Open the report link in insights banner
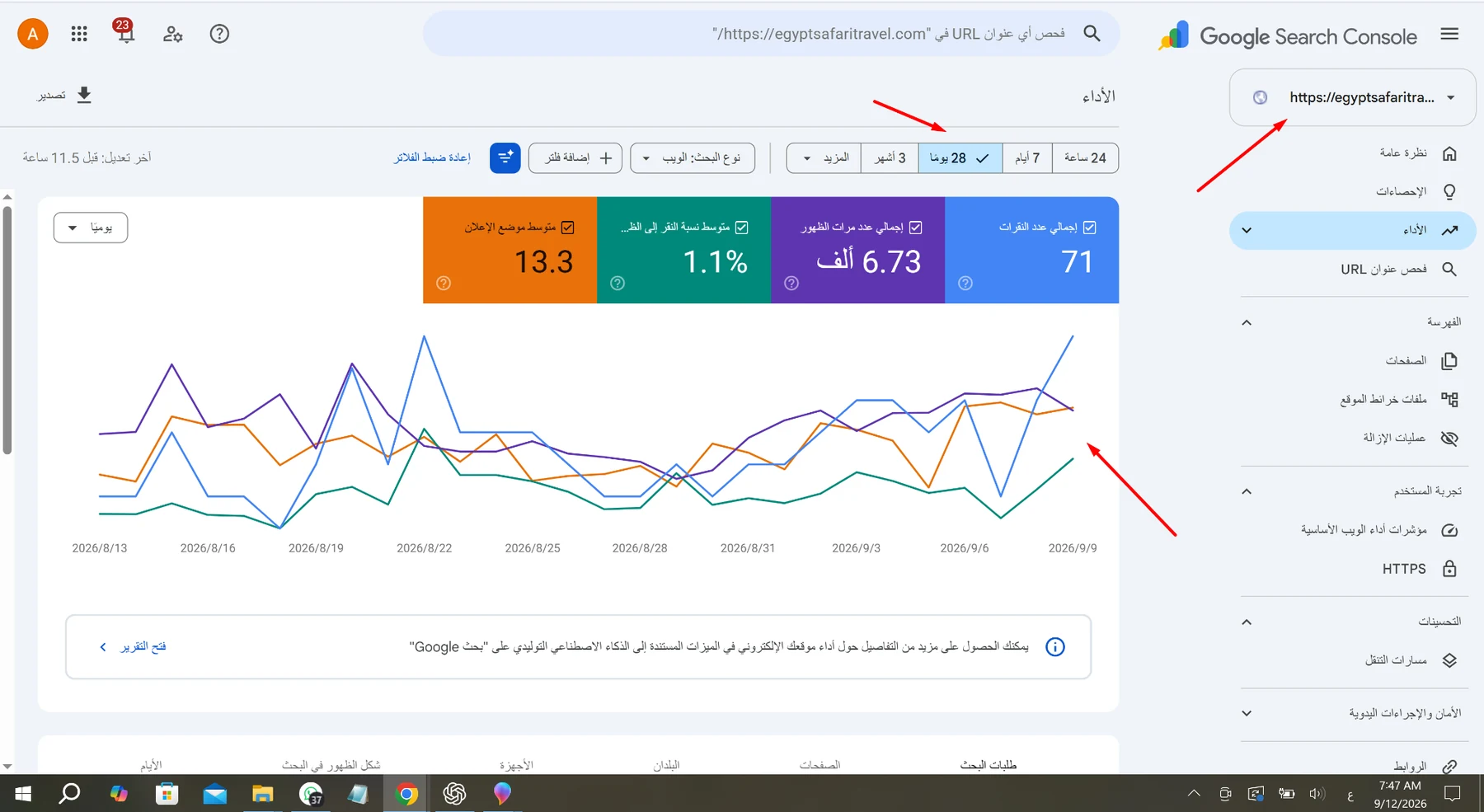 pos(133,646)
